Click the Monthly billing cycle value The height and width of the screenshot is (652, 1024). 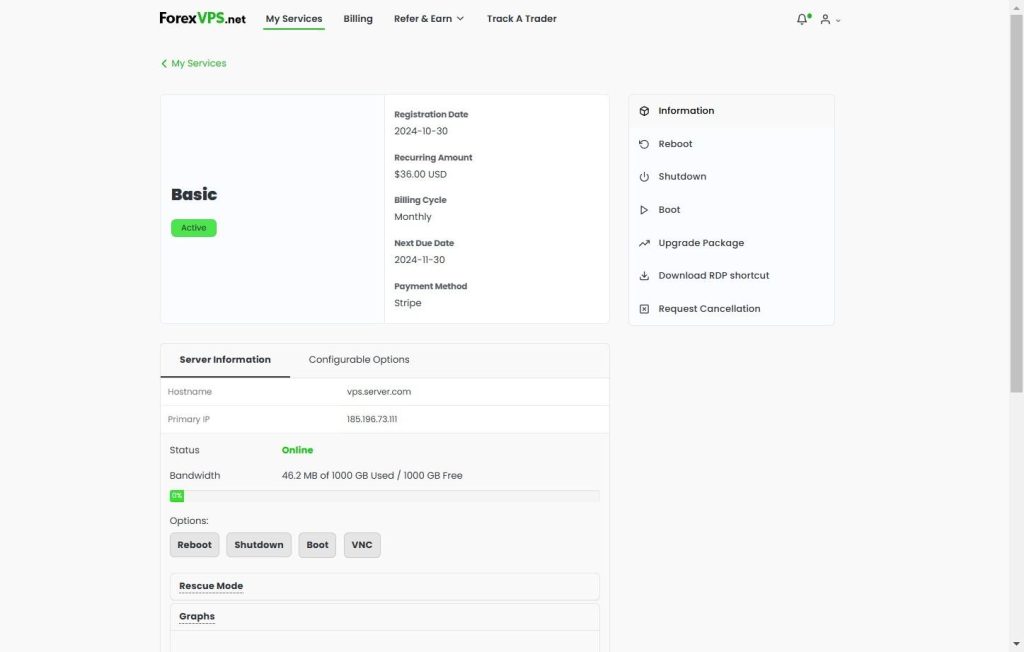coord(413,217)
